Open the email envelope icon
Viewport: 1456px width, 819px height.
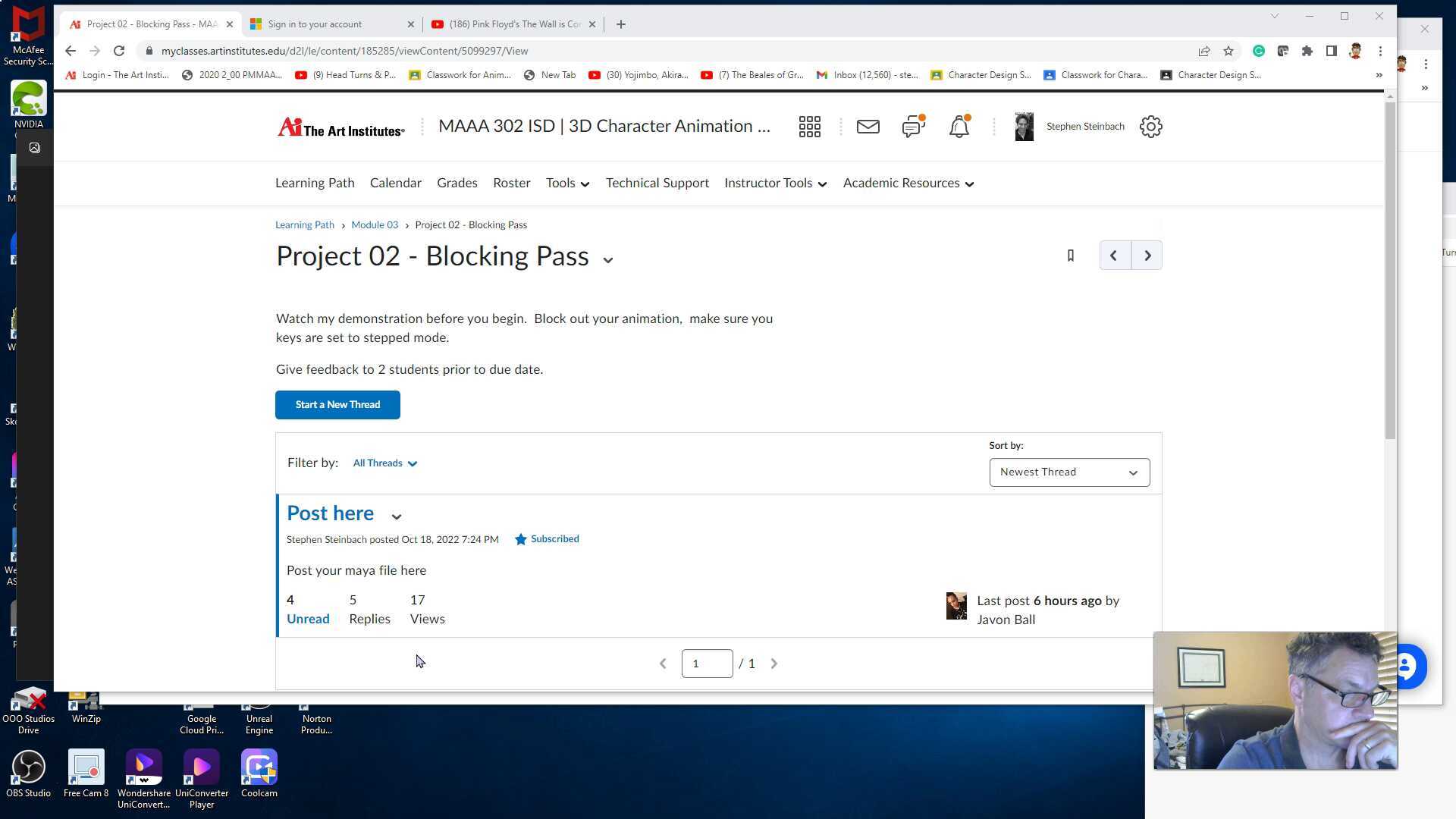[x=868, y=126]
